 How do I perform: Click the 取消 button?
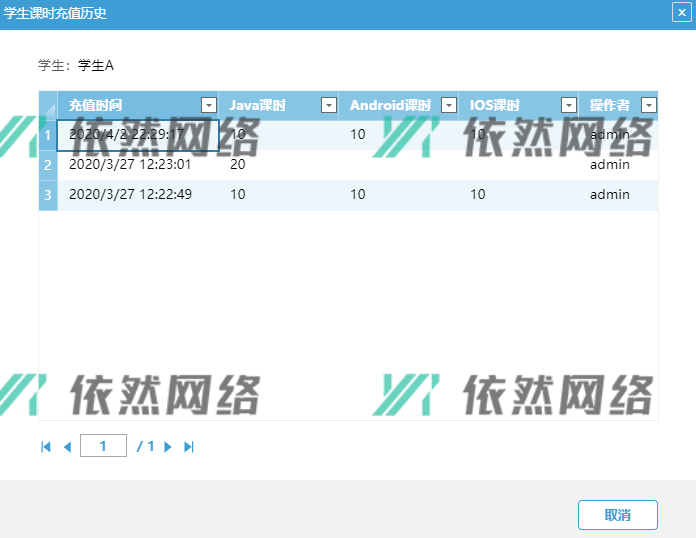pos(617,515)
